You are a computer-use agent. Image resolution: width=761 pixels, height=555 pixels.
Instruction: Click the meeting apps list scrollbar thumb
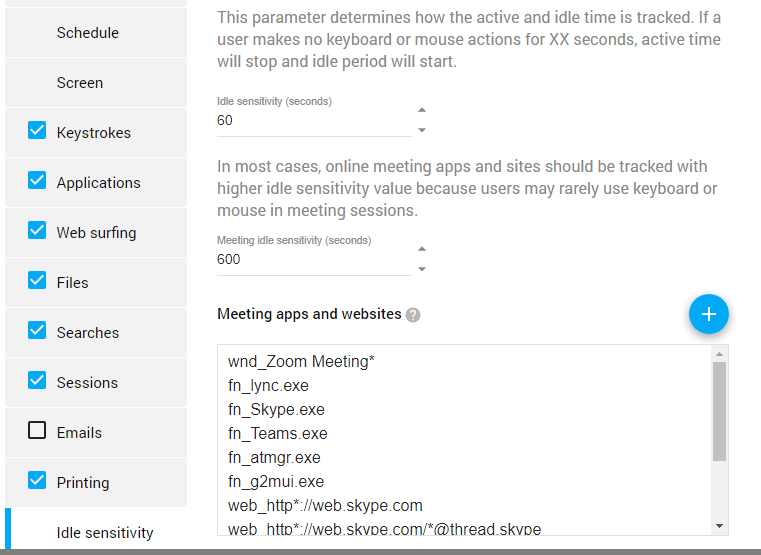tap(719, 411)
